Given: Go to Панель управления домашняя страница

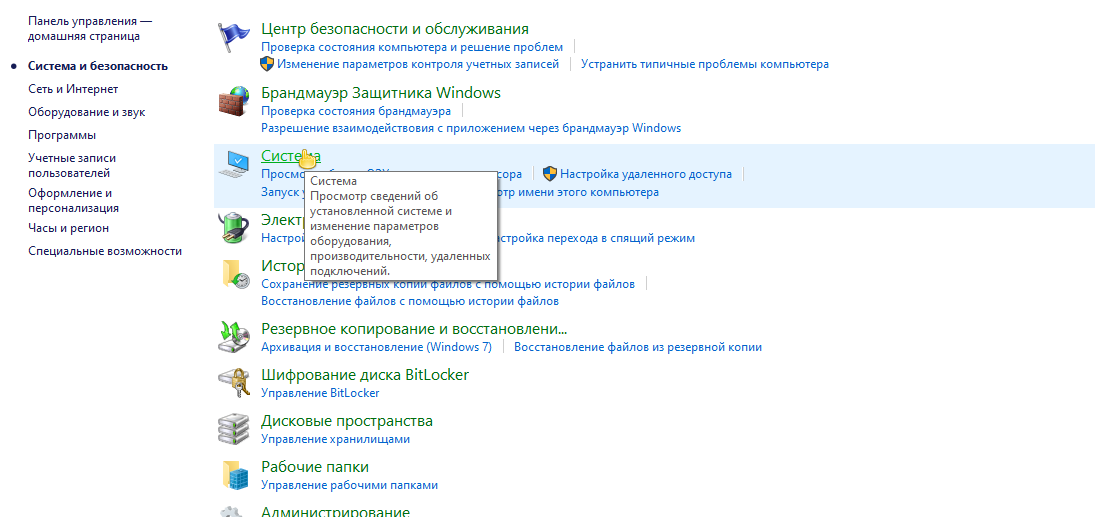Looking at the screenshot, I should tap(90, 29).
